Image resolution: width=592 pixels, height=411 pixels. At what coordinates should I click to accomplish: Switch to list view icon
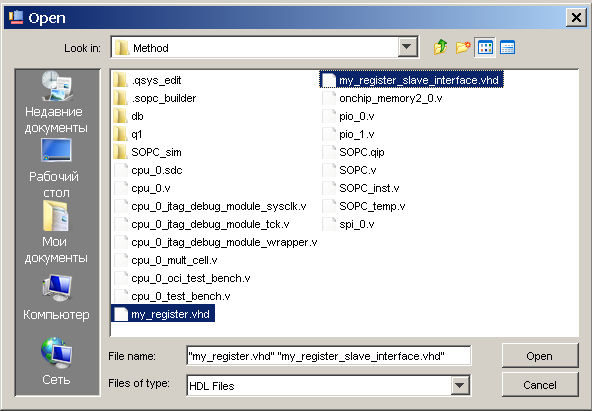[x=485, y=48]
